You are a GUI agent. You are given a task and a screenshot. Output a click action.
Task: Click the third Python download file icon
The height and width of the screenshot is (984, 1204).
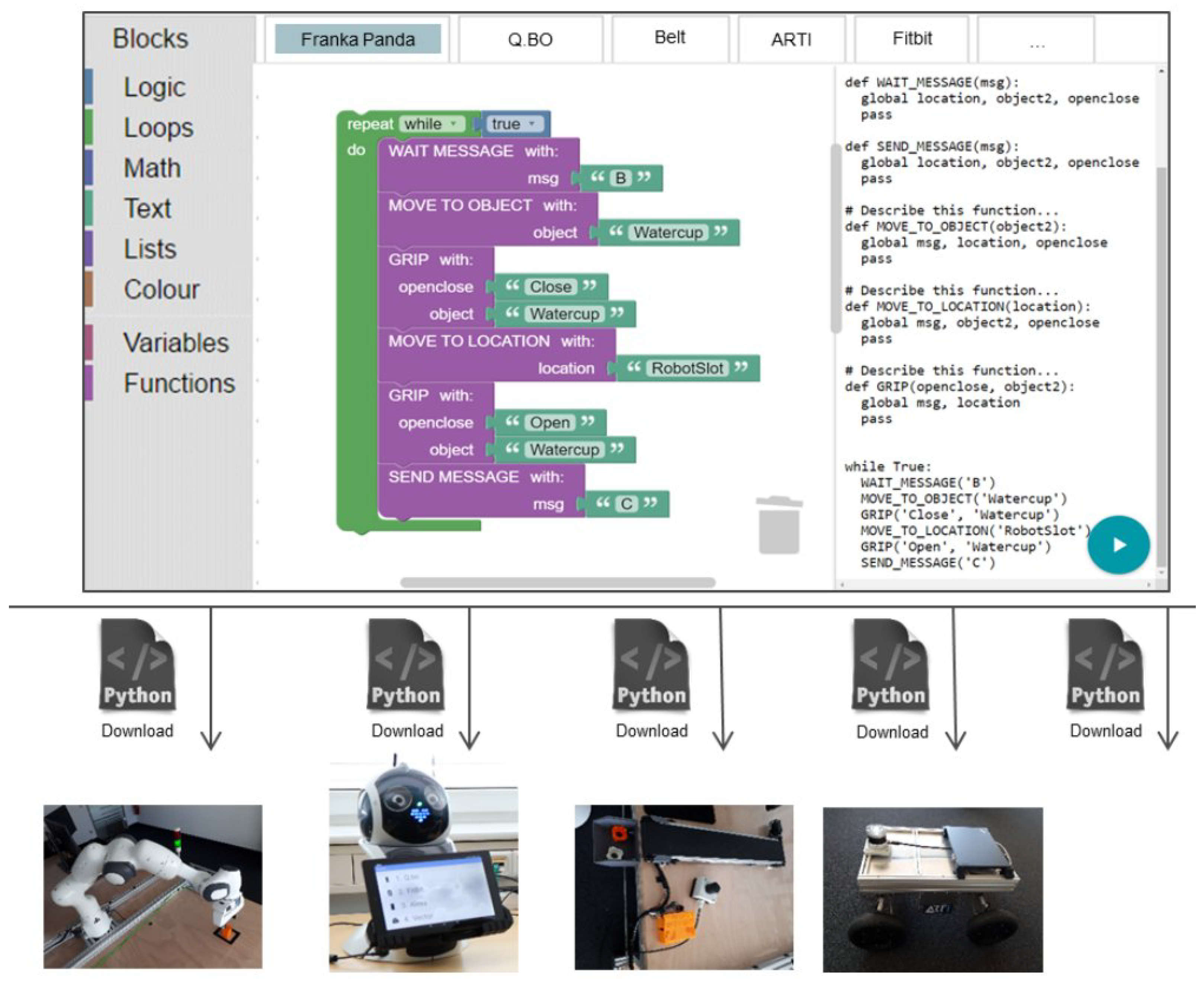[651, 664]
